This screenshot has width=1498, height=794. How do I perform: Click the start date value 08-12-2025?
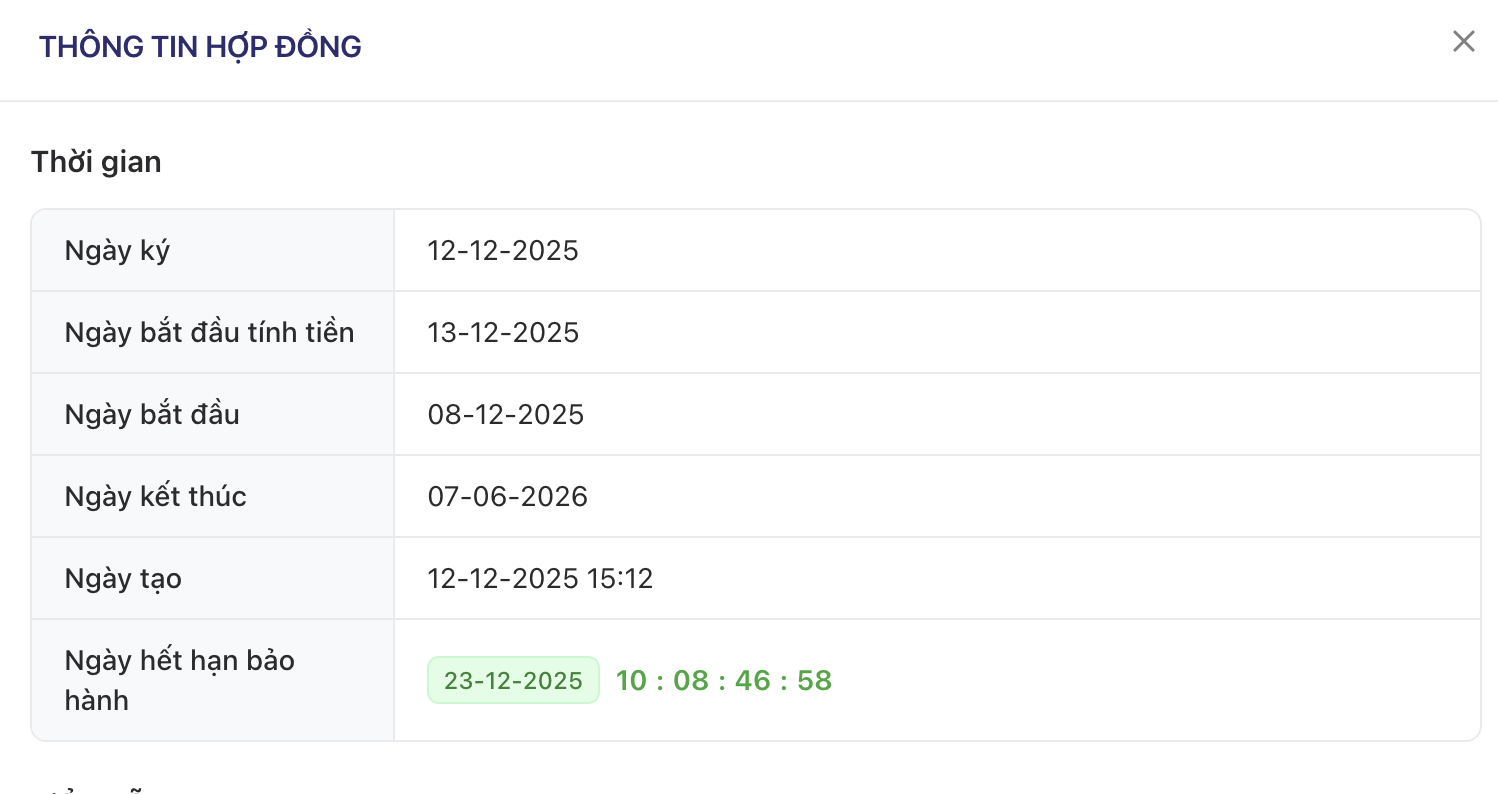505,414
